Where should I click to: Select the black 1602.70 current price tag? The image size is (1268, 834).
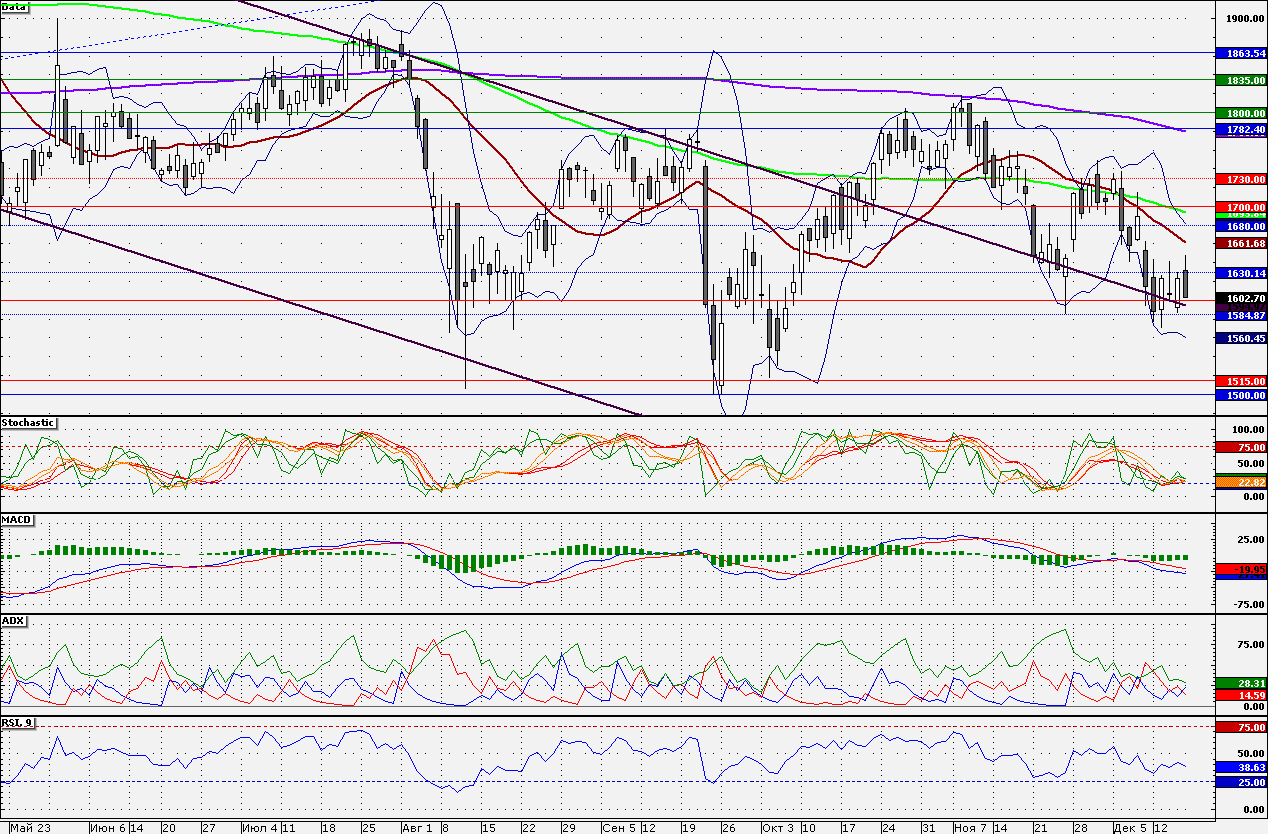pyautogui.click(x=1240, y=297)
